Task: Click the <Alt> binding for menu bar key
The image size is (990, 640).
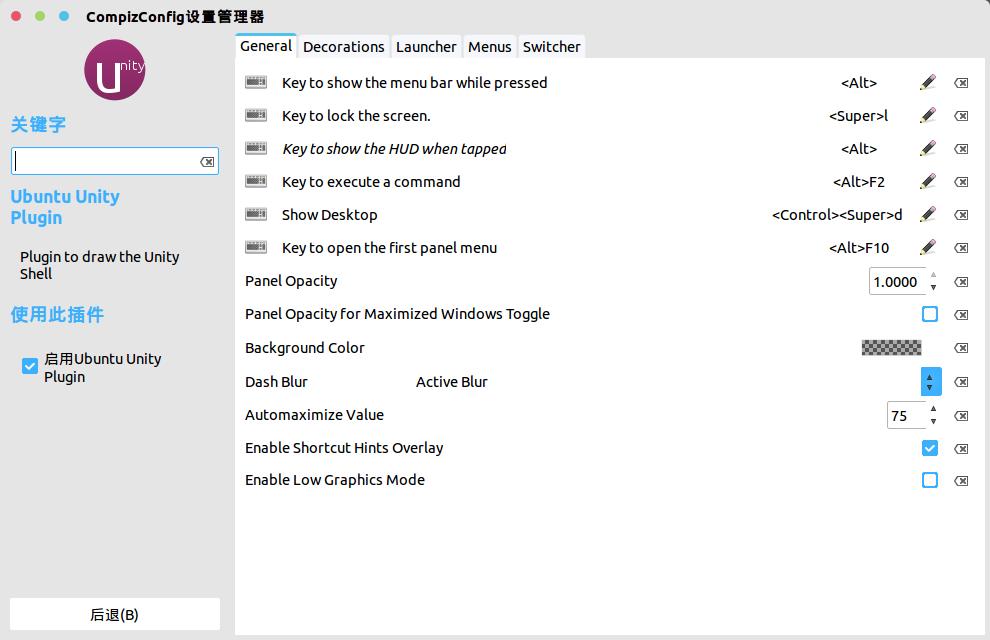Action: pos(859,83)
